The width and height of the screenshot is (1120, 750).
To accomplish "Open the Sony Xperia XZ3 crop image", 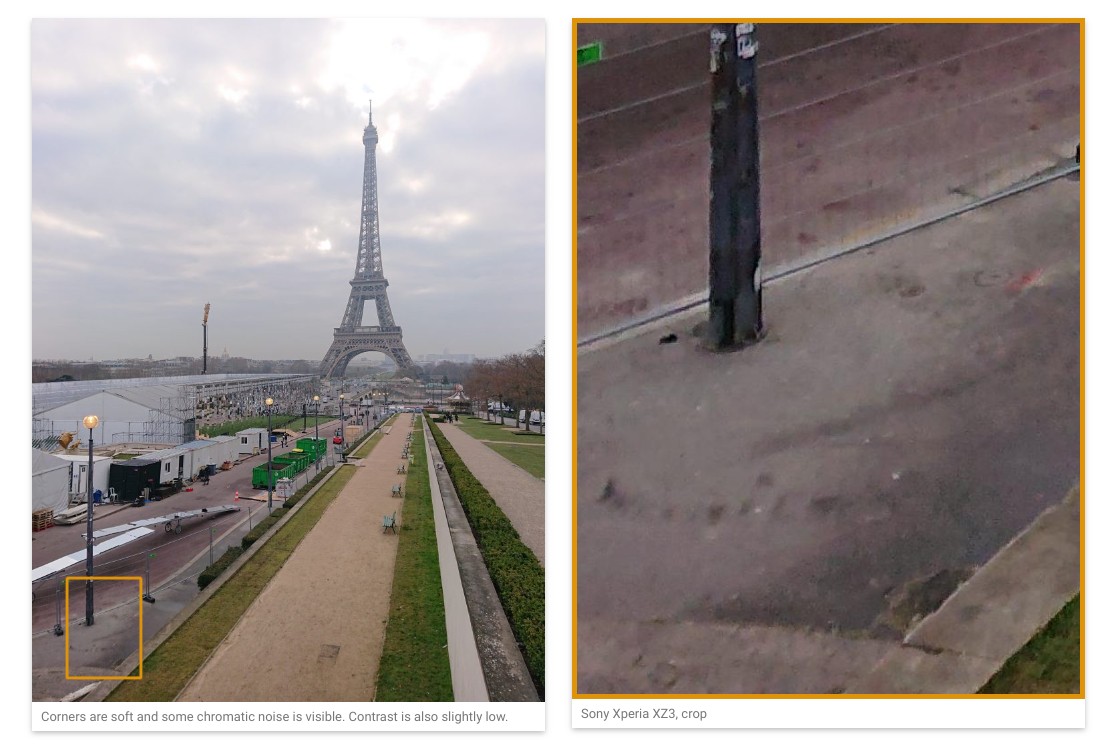I will point(828,359).
